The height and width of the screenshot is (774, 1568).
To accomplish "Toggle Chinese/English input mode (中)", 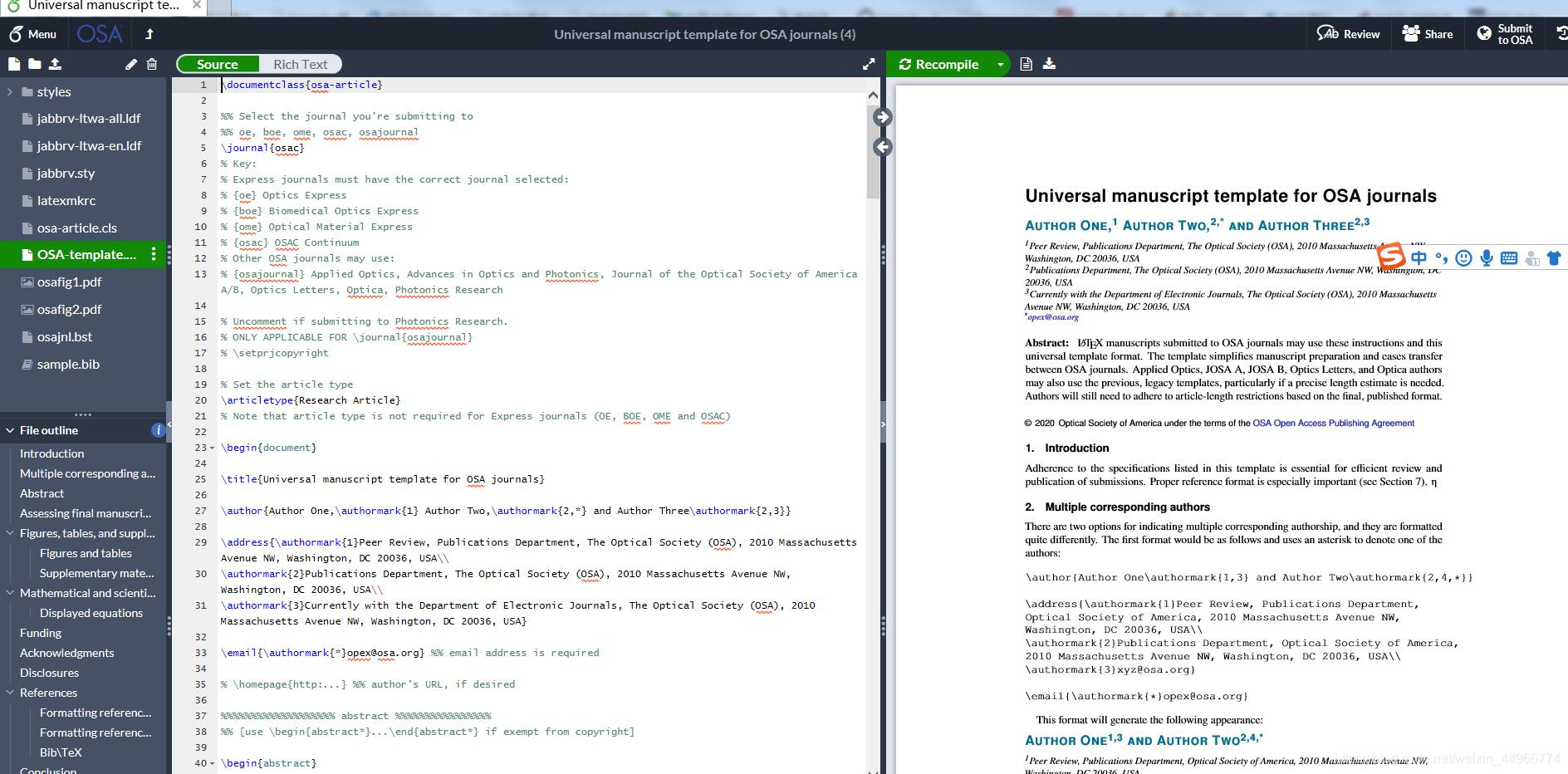I will 1419,258.
